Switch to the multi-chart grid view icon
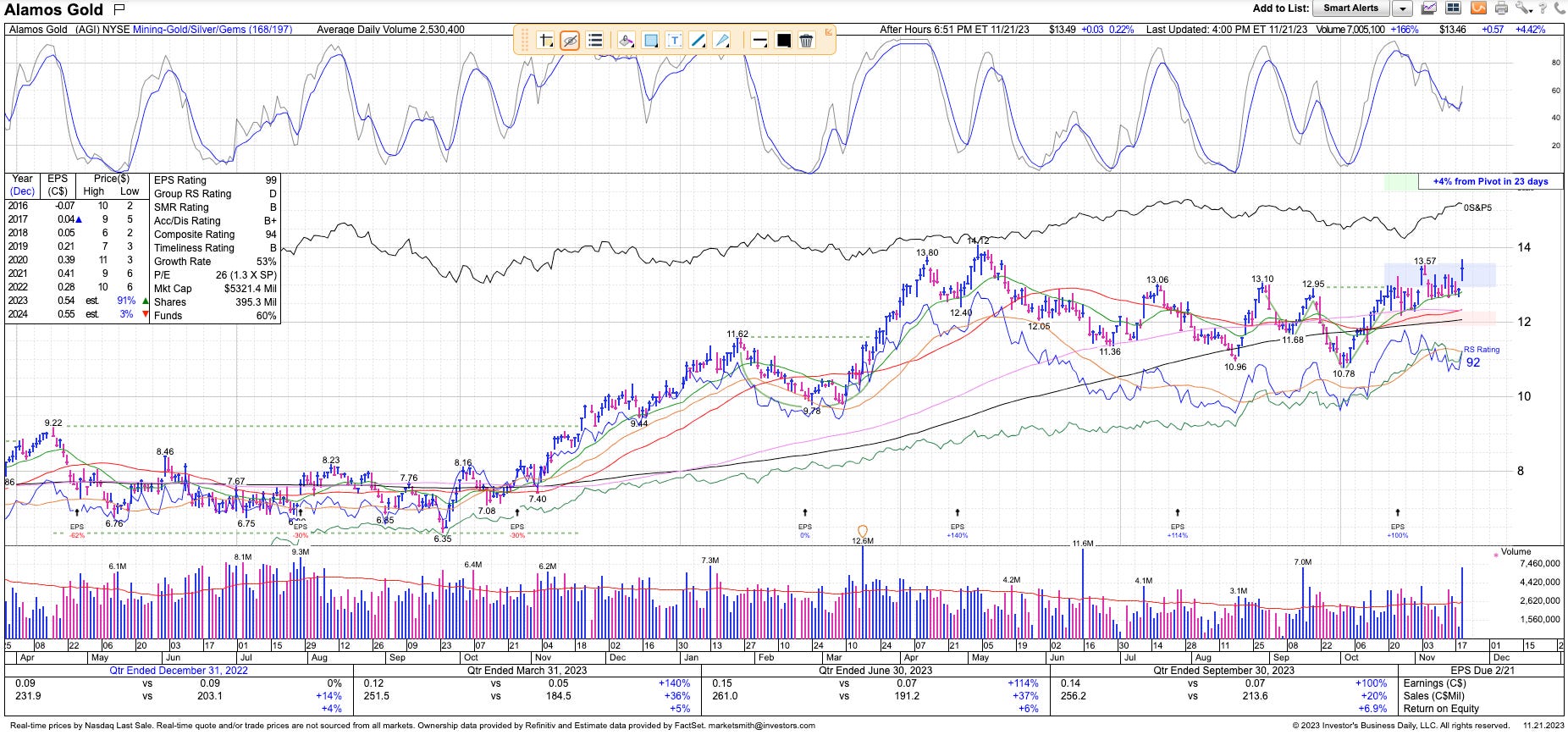This screenshot has height=735, width=1568. 1453,8
